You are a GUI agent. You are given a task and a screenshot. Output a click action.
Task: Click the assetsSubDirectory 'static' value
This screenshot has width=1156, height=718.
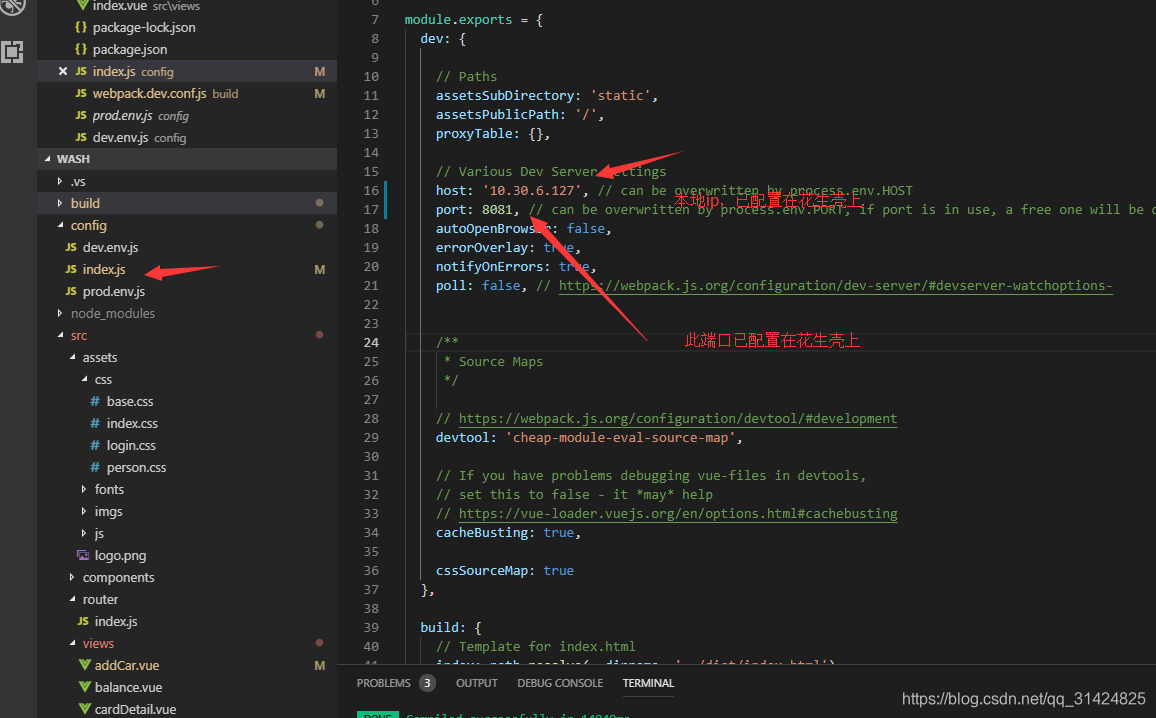[x=620, y=96]
